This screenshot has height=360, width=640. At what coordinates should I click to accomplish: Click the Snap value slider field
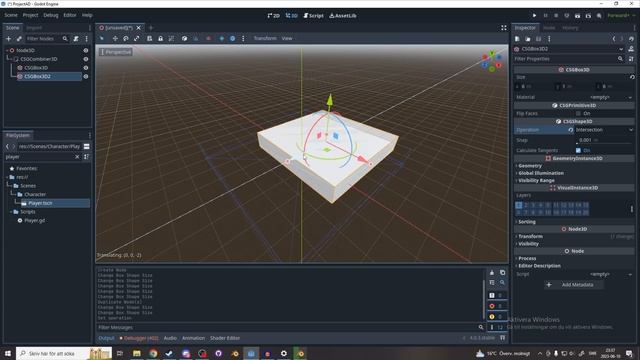click(x=604, y=140)
